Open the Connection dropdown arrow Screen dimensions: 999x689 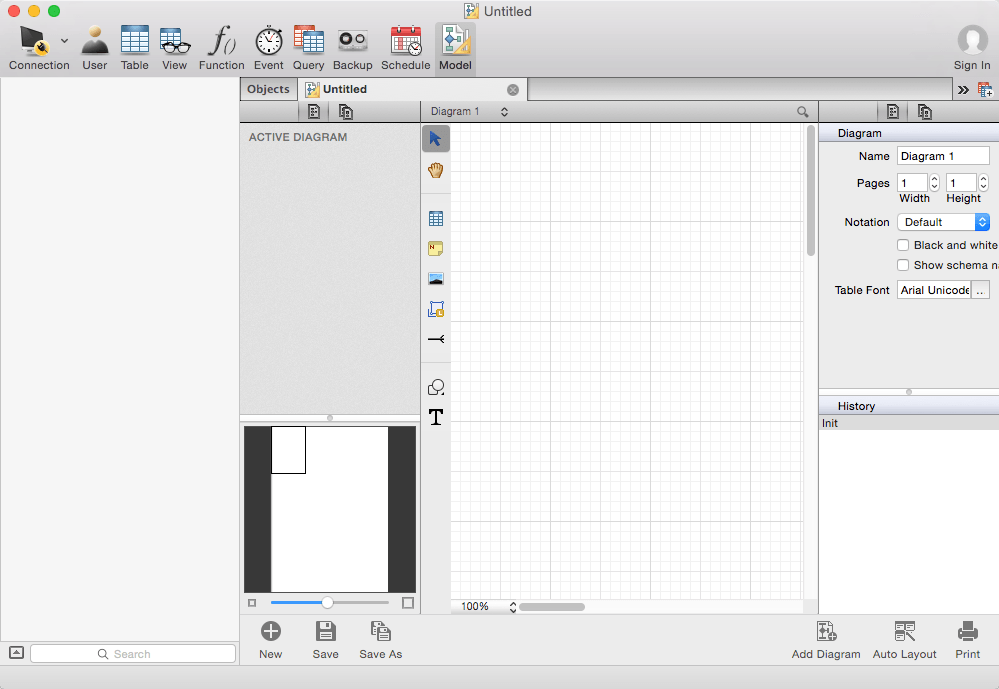click(64, 41)
